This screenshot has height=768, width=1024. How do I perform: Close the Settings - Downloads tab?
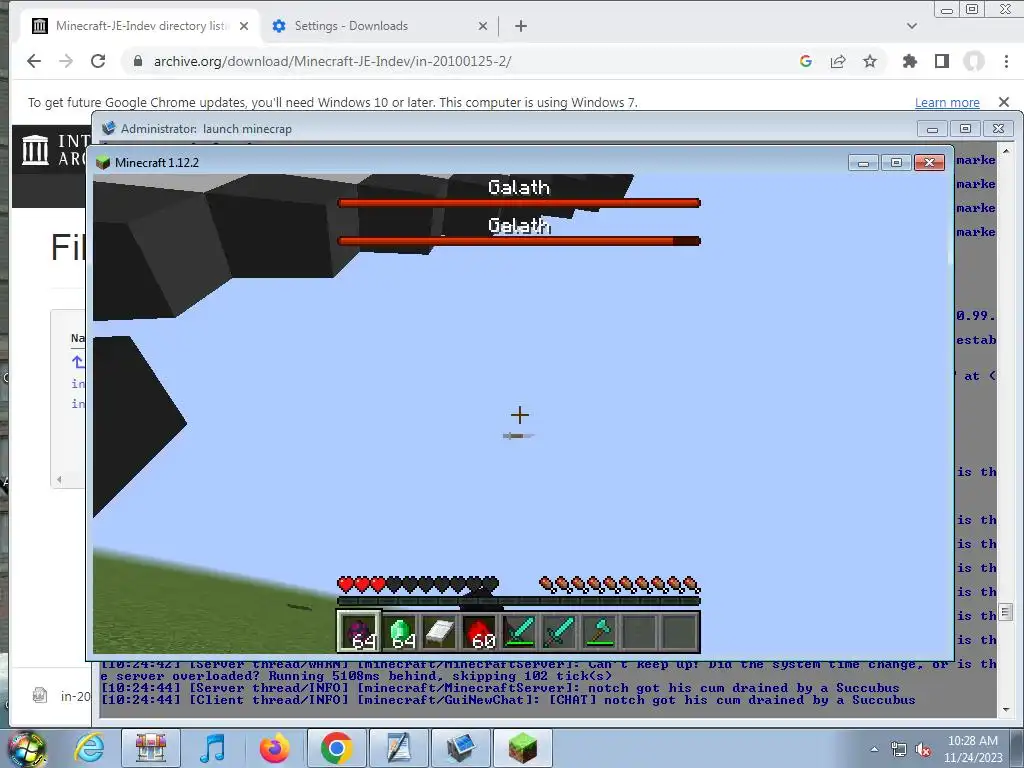[483, 26]
